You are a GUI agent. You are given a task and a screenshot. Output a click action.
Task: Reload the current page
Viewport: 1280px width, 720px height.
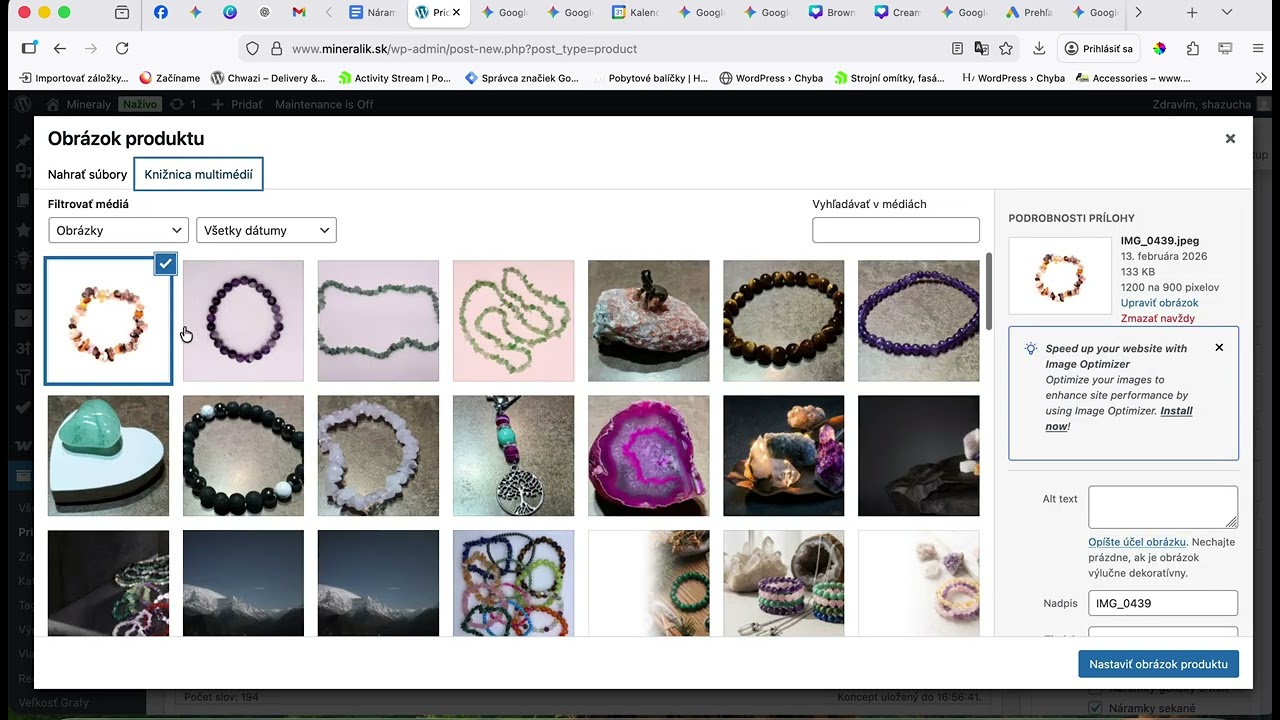[x=122, y=48]
